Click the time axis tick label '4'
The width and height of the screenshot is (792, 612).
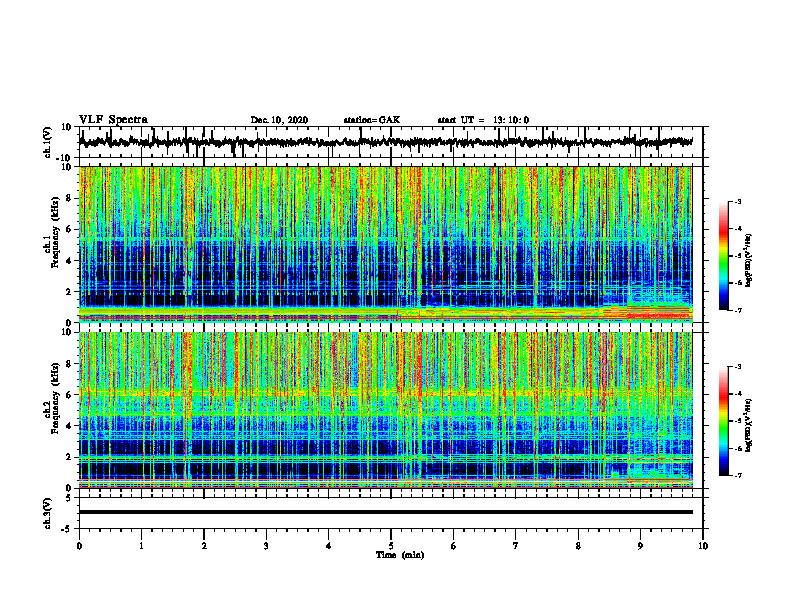pyautogui.click(x=329, y=546)
